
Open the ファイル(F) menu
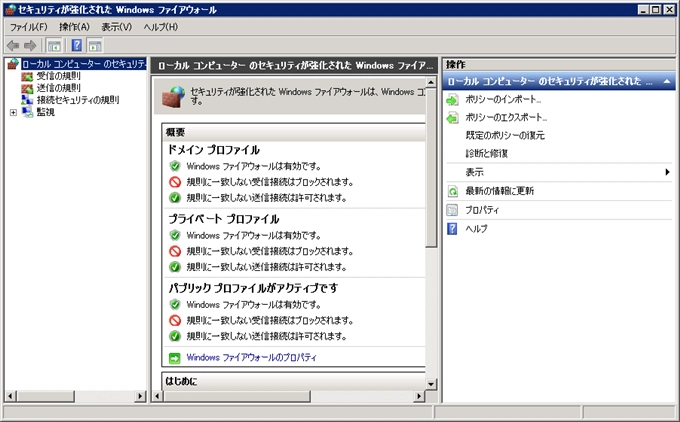(x=29, y=27)
